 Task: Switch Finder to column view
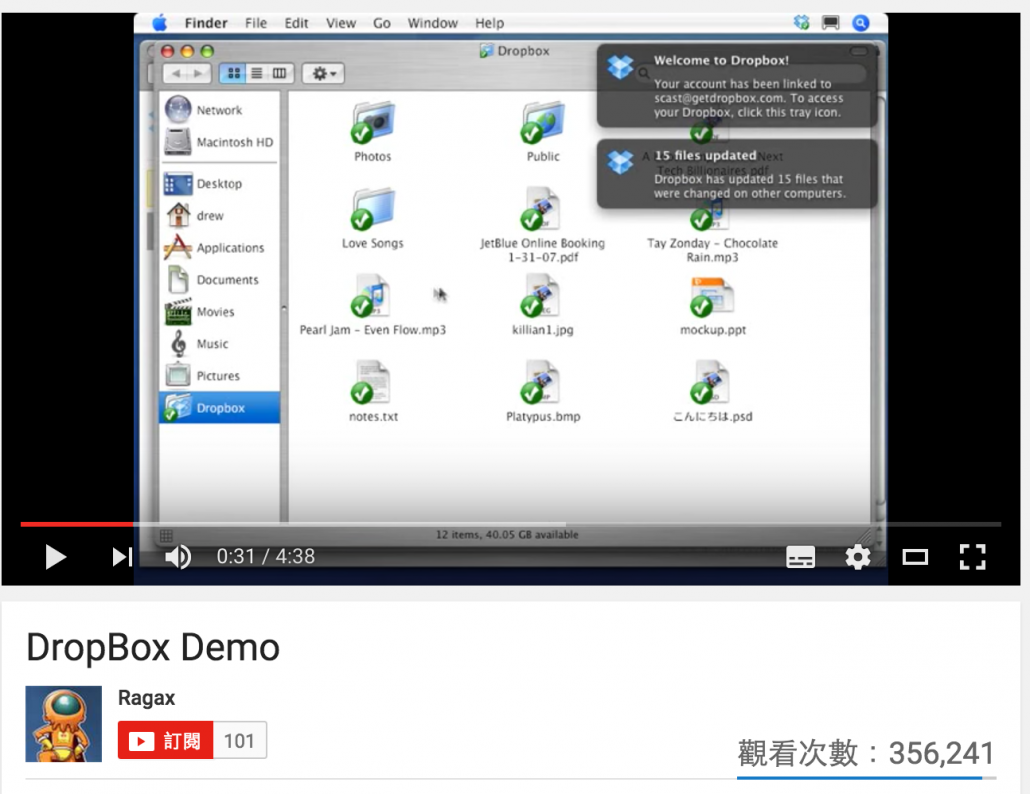(x=280, y=74)
